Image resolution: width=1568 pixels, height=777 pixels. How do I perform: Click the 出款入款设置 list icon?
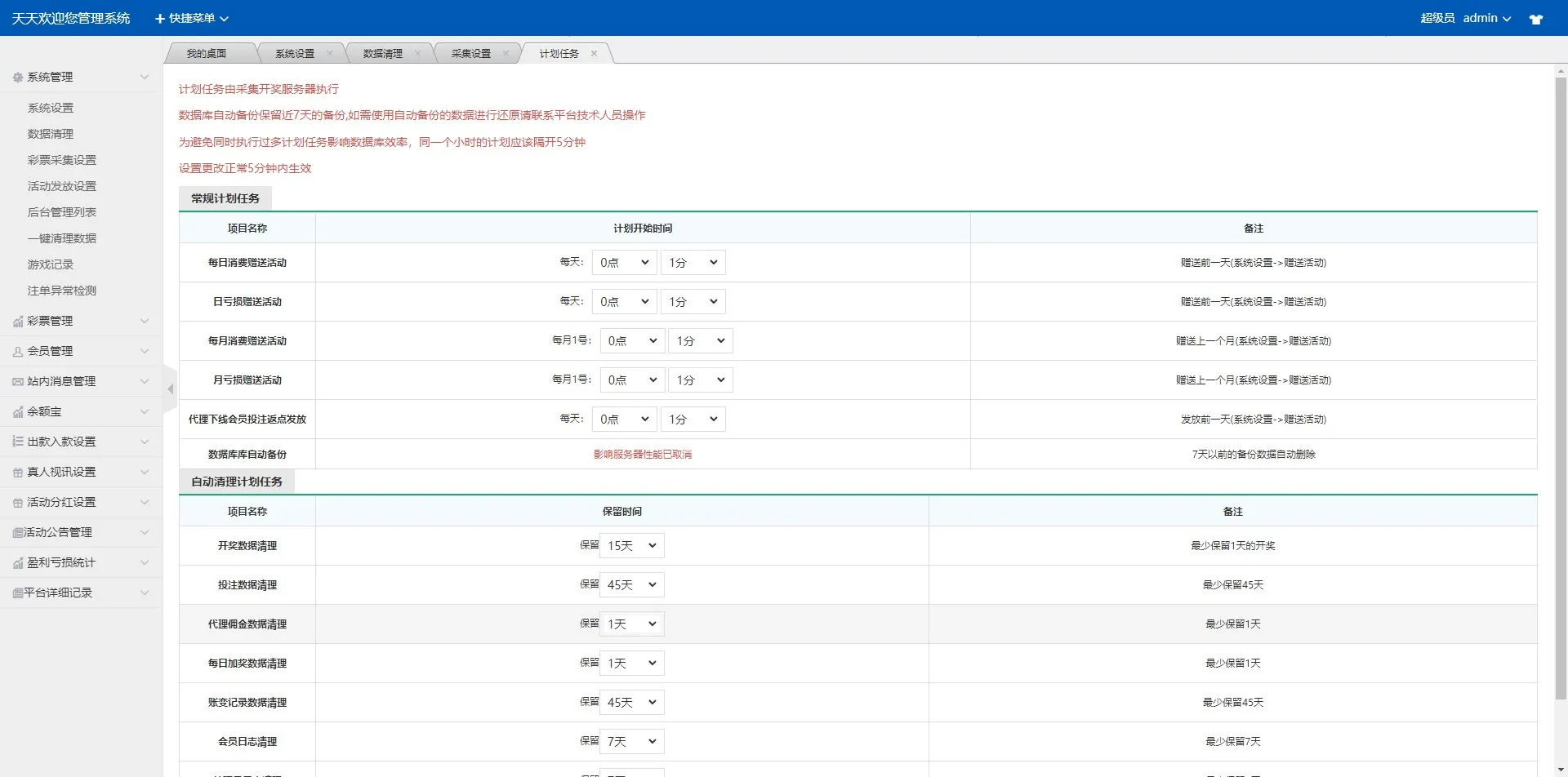[x=16, y=441]
